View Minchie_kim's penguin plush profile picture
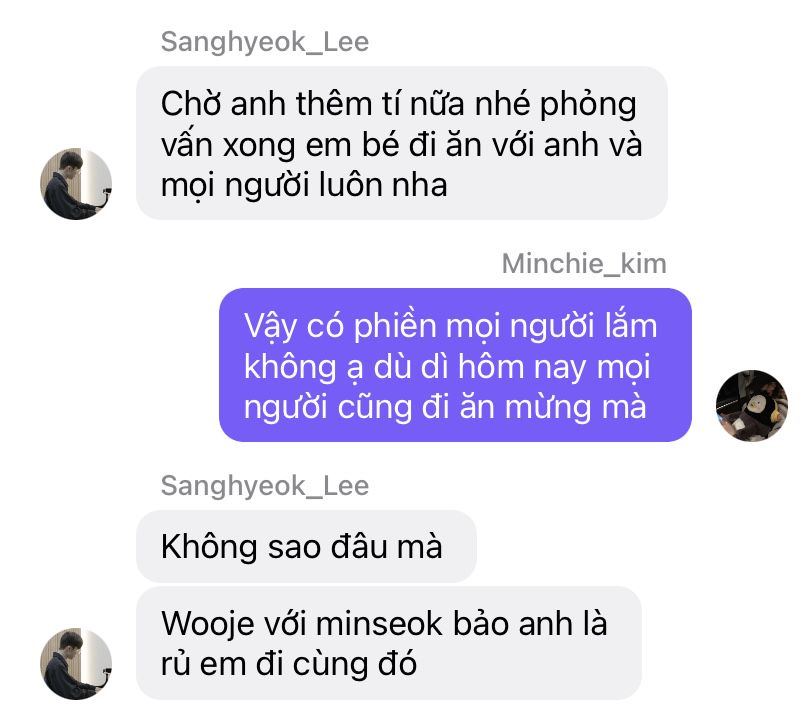809x720 pixels. 752,406
